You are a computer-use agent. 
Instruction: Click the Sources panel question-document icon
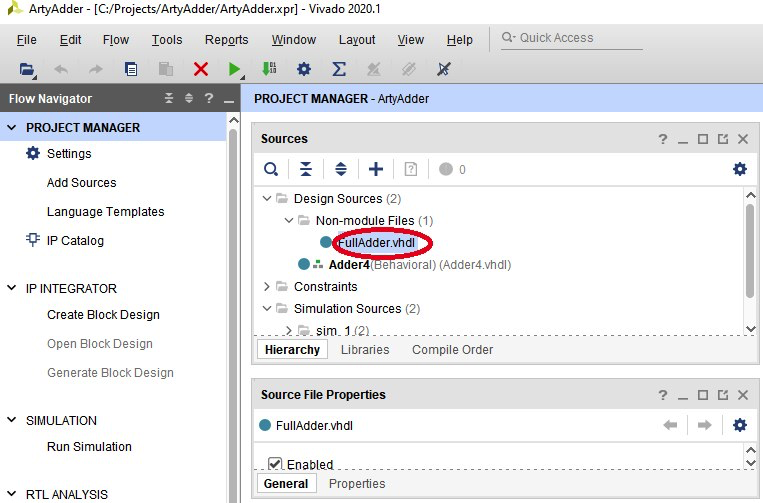pyautogui.click(x=411, y=169)
